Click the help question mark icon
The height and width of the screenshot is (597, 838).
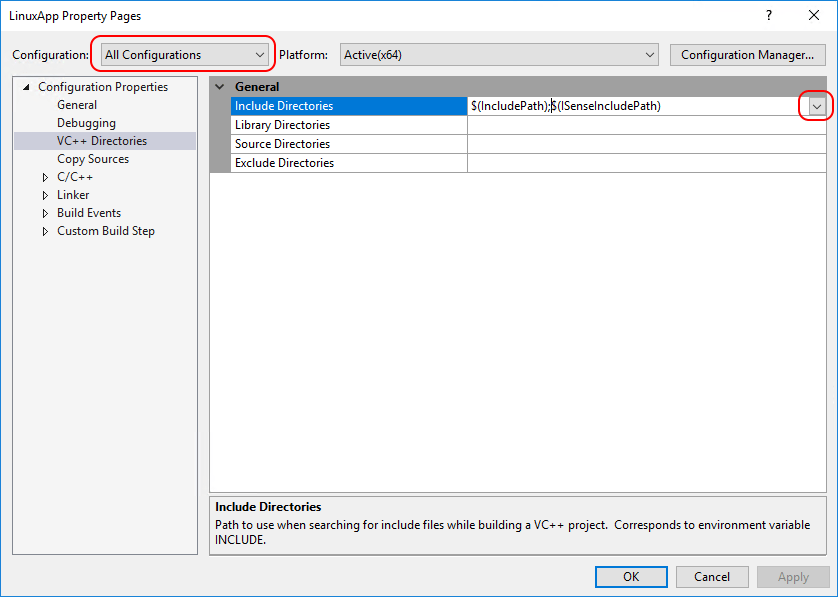[769, 16]
